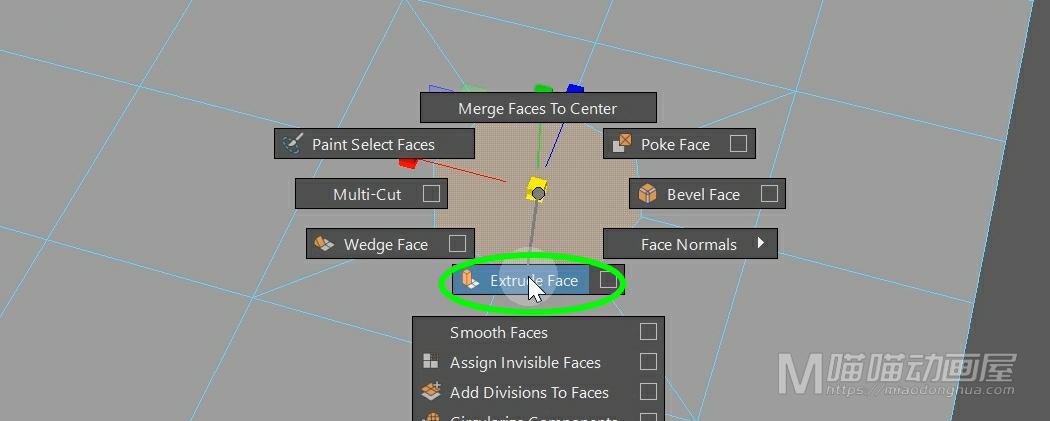Screen dimensions: 1050x421
Task: Click the green Y-axis manipulator handle
Action: pyautogui.click(x=544, y=89)
